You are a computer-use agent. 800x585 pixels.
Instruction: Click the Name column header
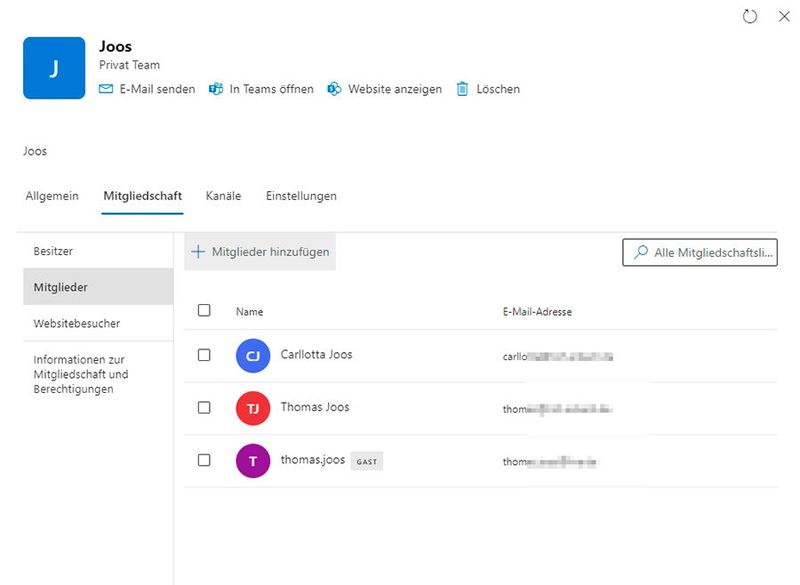[x=249, y=312]
